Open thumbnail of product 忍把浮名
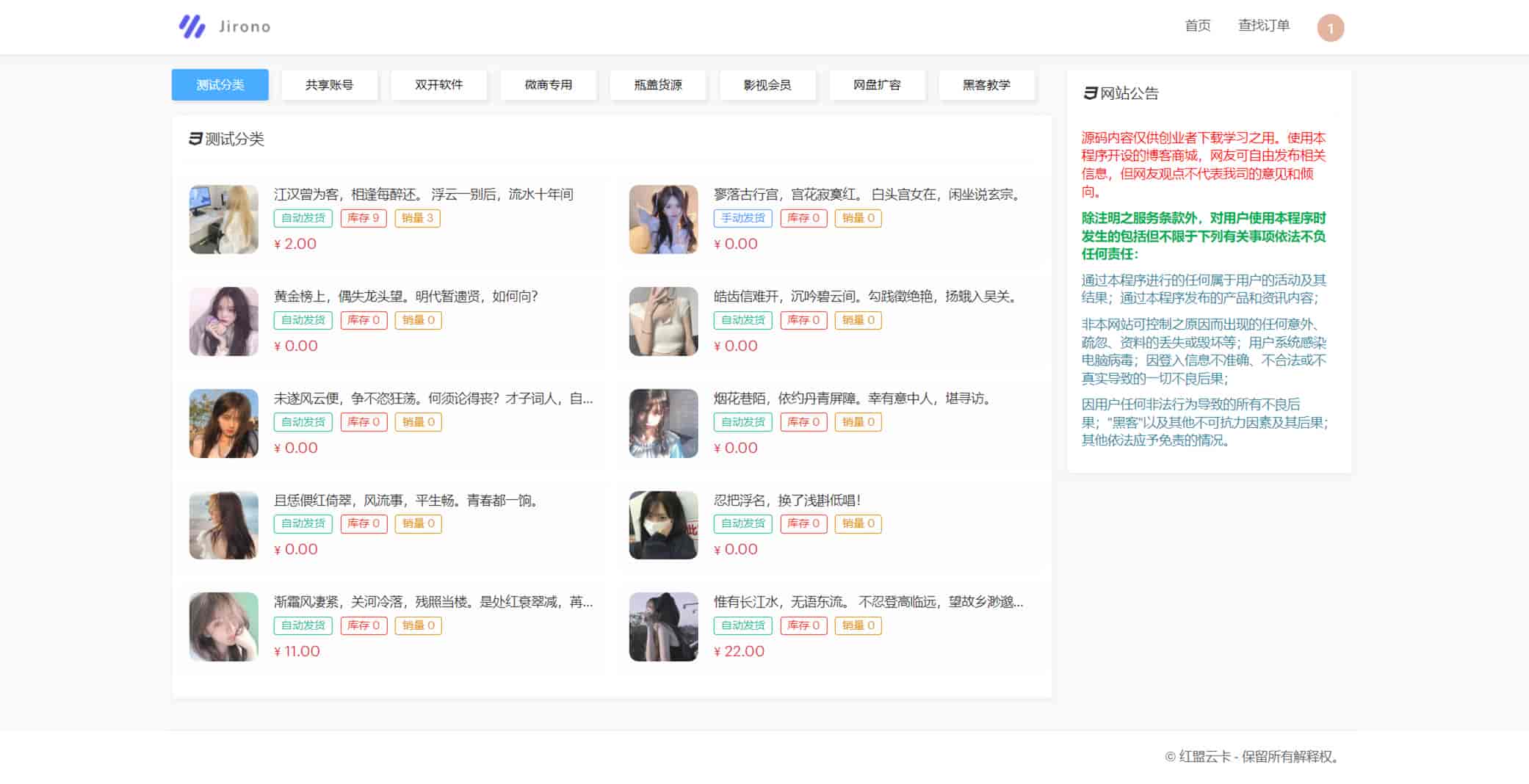Image resolution: width=1529 pixels, height=784 pixels. [x=664, y=525]
